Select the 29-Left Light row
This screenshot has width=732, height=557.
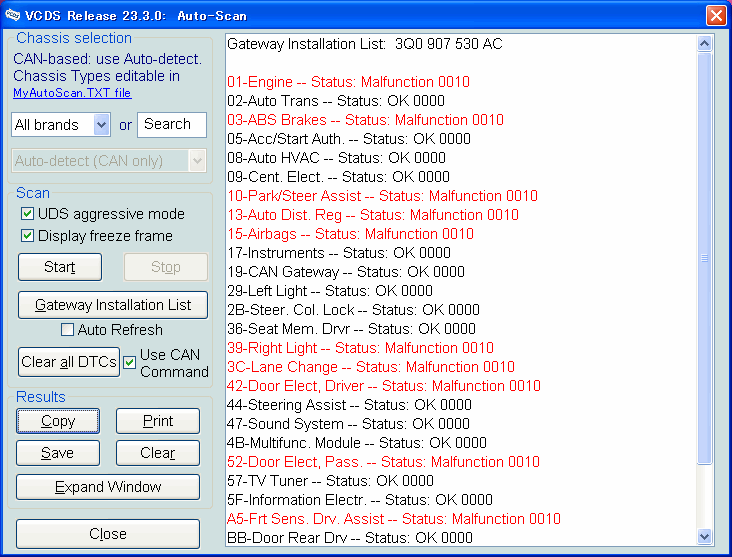point(330,291)
